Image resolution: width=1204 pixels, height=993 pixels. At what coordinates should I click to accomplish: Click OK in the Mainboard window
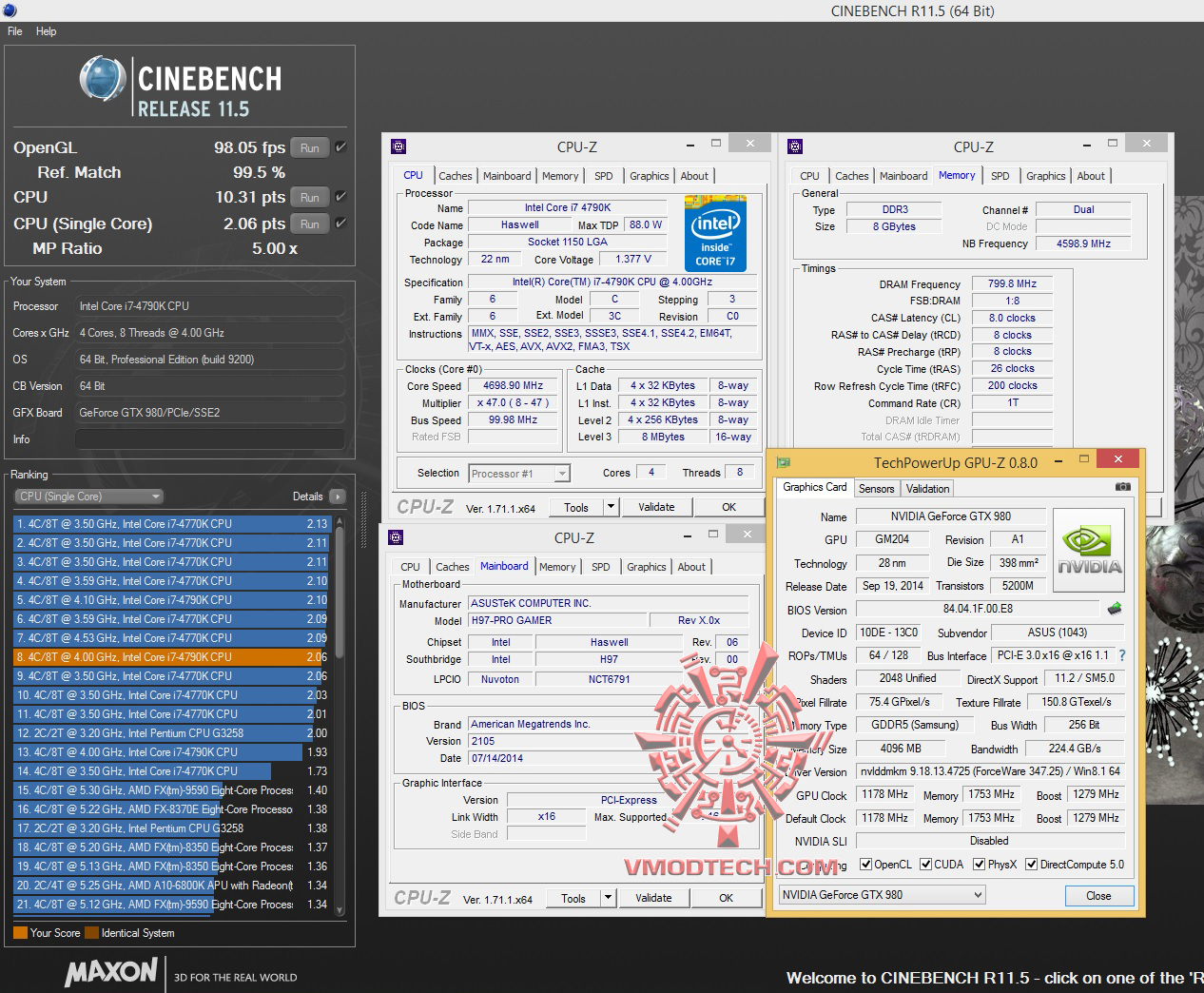[x=726, y=898]
